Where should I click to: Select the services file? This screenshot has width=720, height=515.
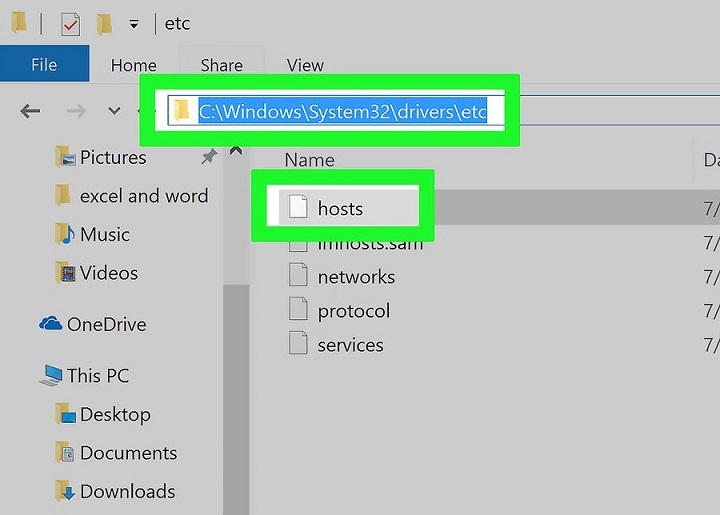[x=350, y=345]
